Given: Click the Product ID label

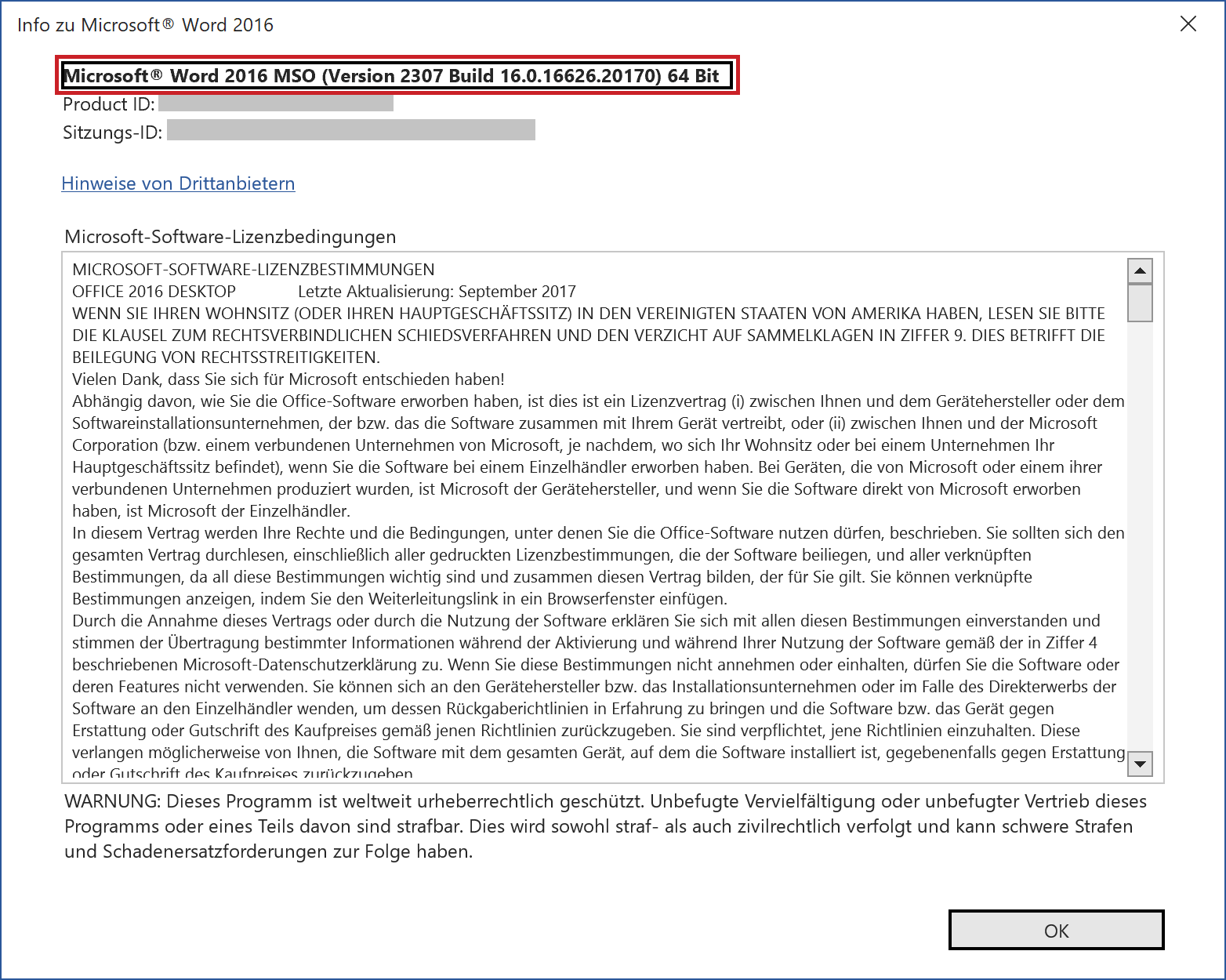Looking at the screenshot, I should click(x=109, y=104).
